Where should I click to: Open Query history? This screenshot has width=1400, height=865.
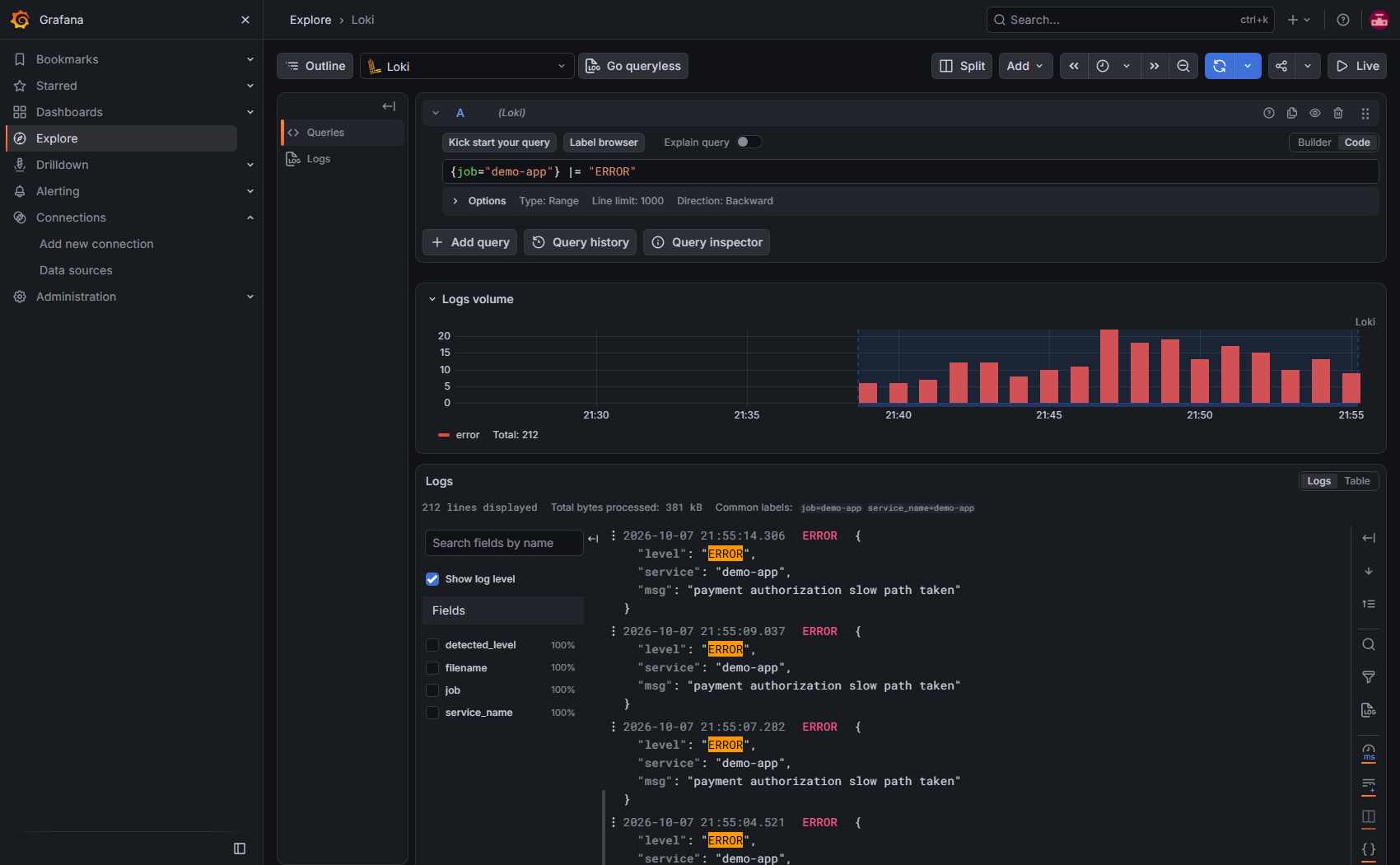(x=580, y=242)
